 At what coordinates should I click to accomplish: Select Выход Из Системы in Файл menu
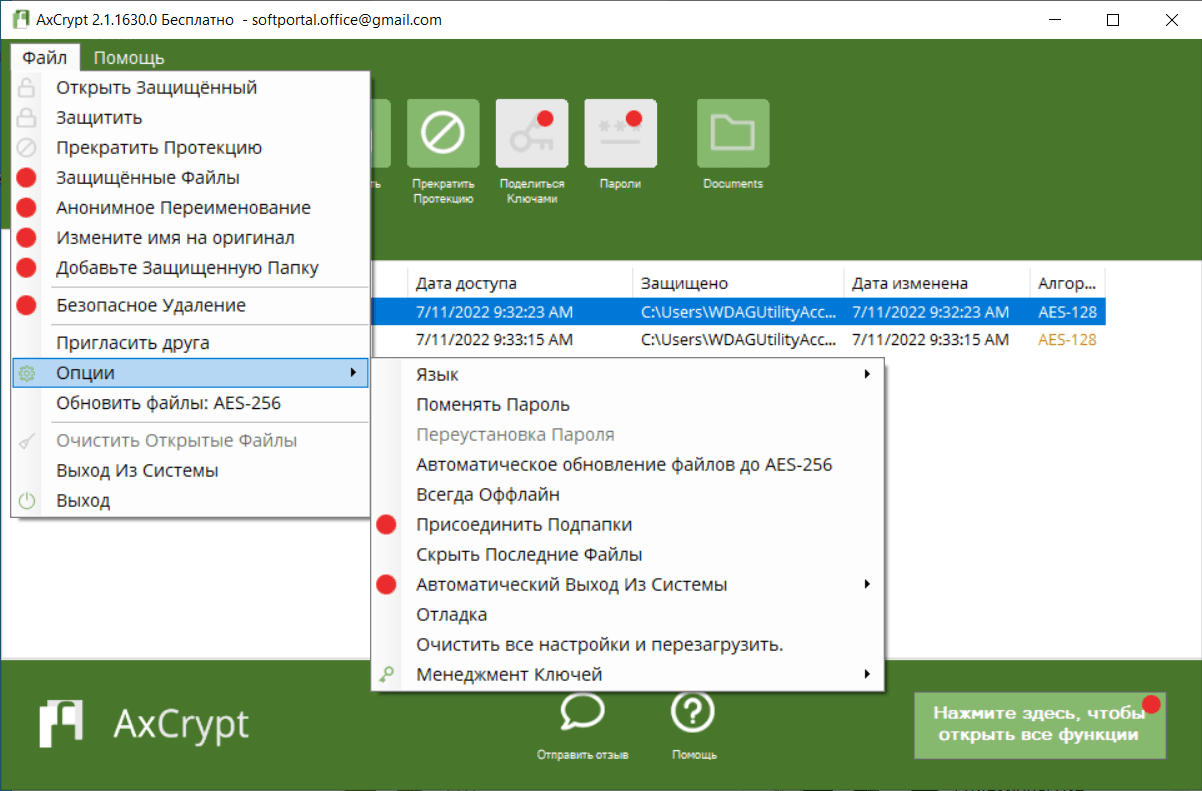[191, 471]
